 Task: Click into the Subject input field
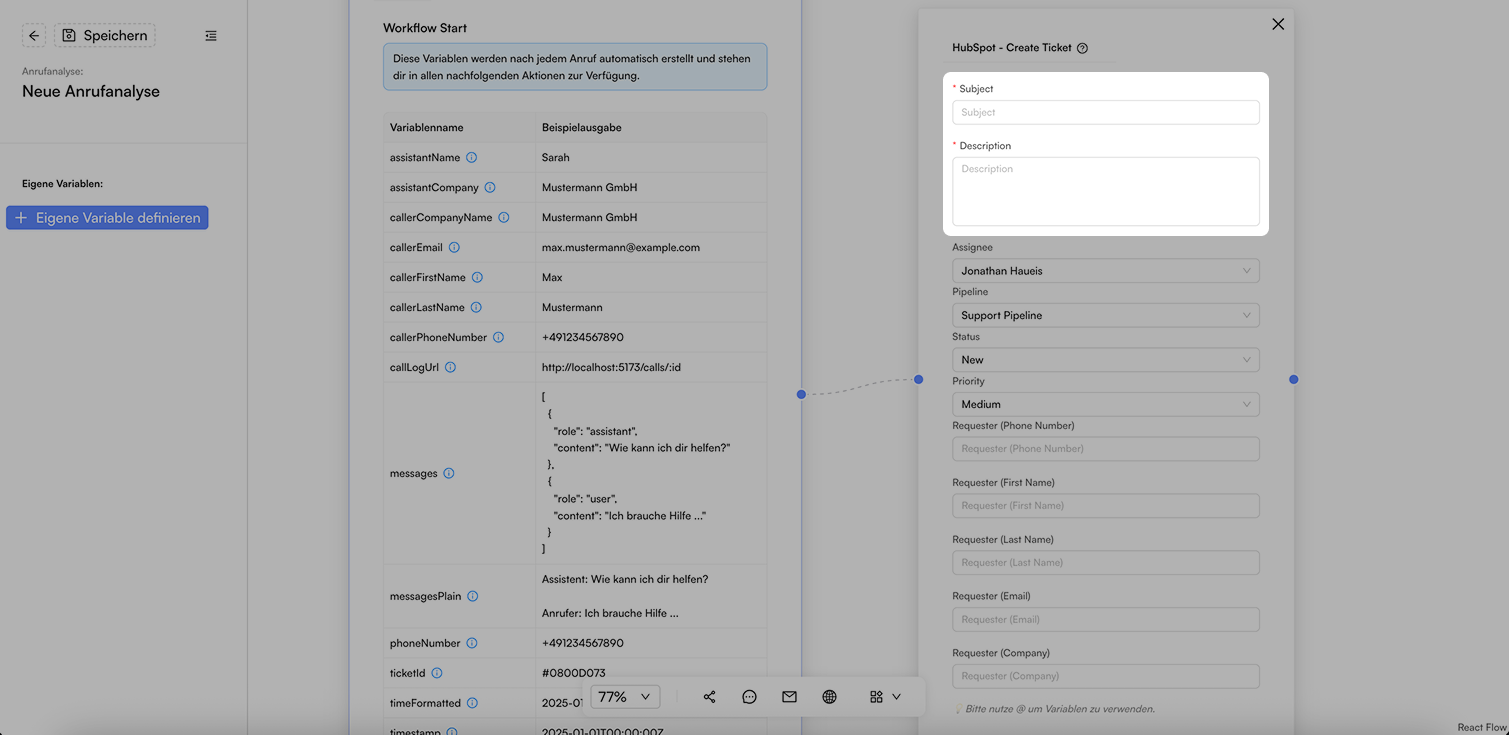tap(1106, 112)
